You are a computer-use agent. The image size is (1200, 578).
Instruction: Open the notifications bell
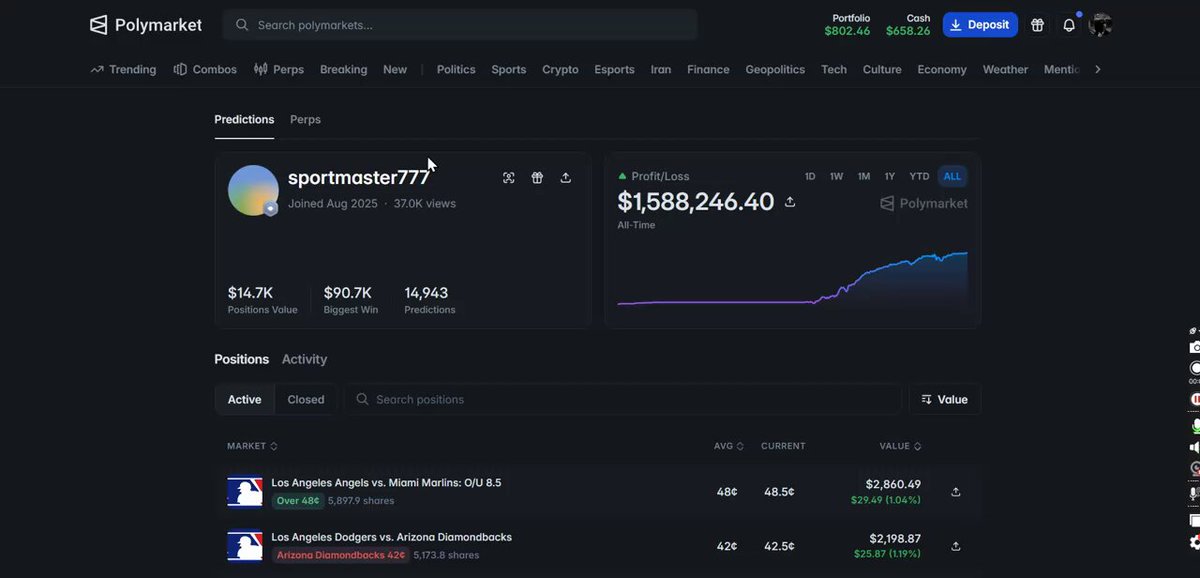click(x=1069, y=25)
